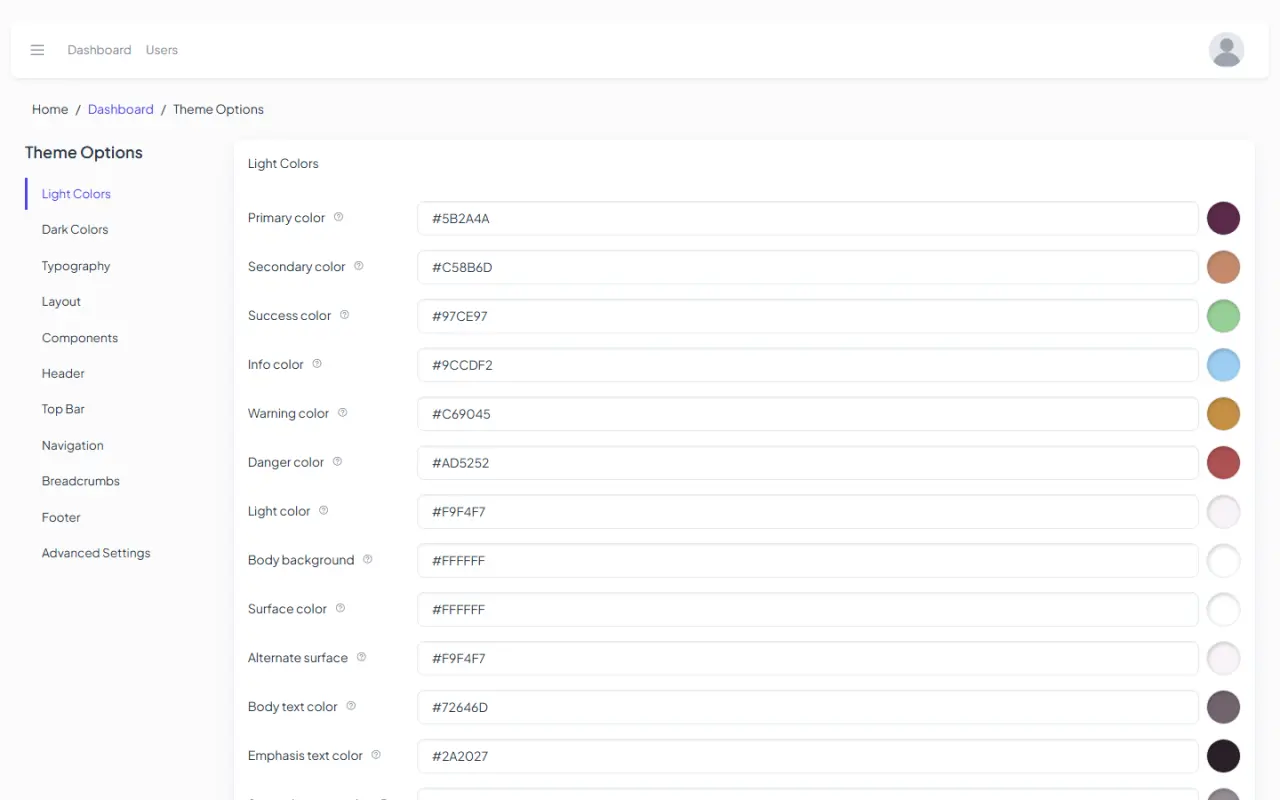Show help for Info color

click(317, 364)
